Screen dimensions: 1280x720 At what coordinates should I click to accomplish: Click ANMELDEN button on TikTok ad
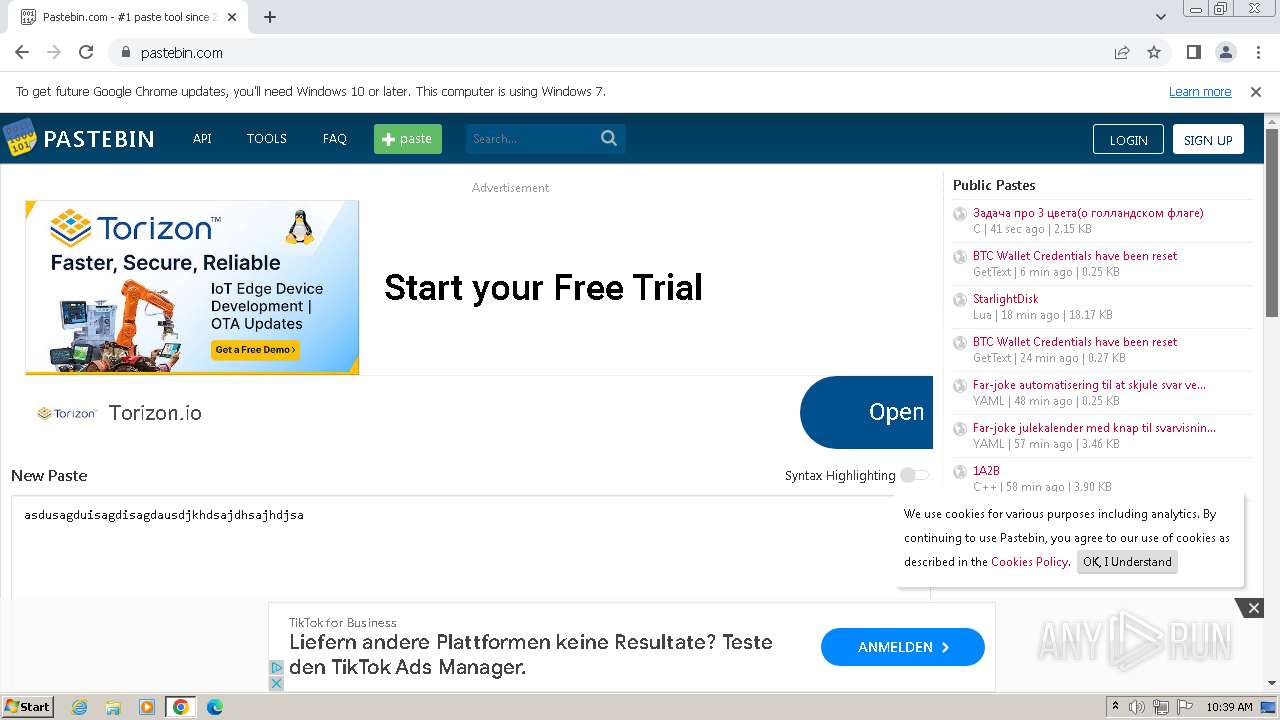coord(903,647)
